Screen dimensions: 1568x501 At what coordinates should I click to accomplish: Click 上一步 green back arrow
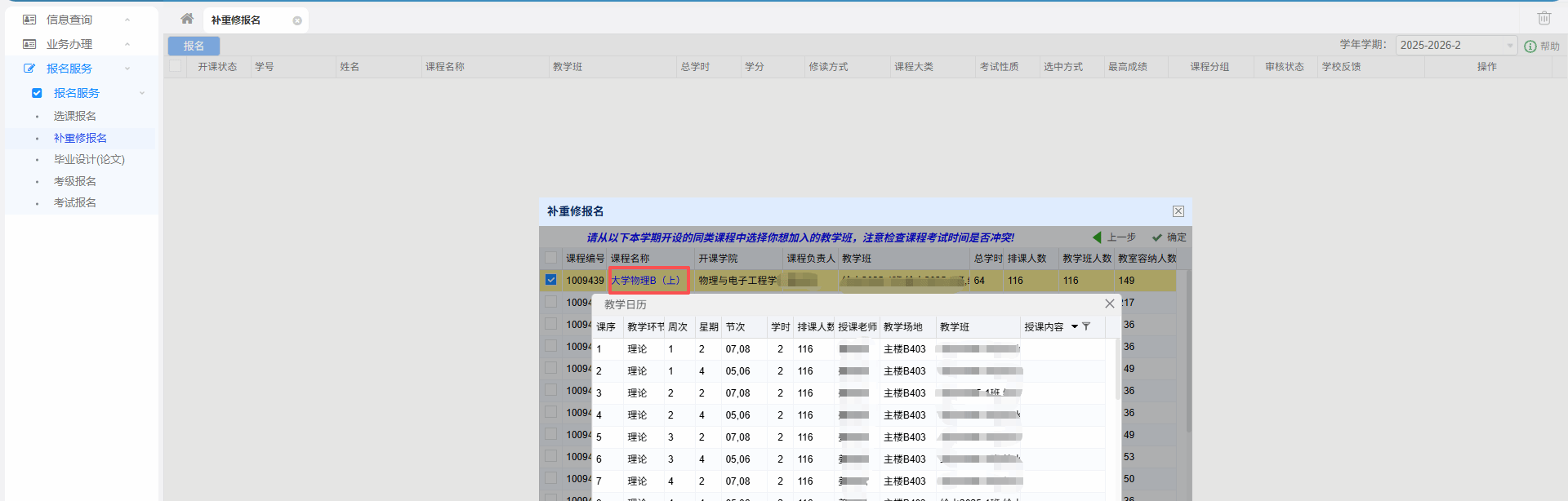[1097, 237]
